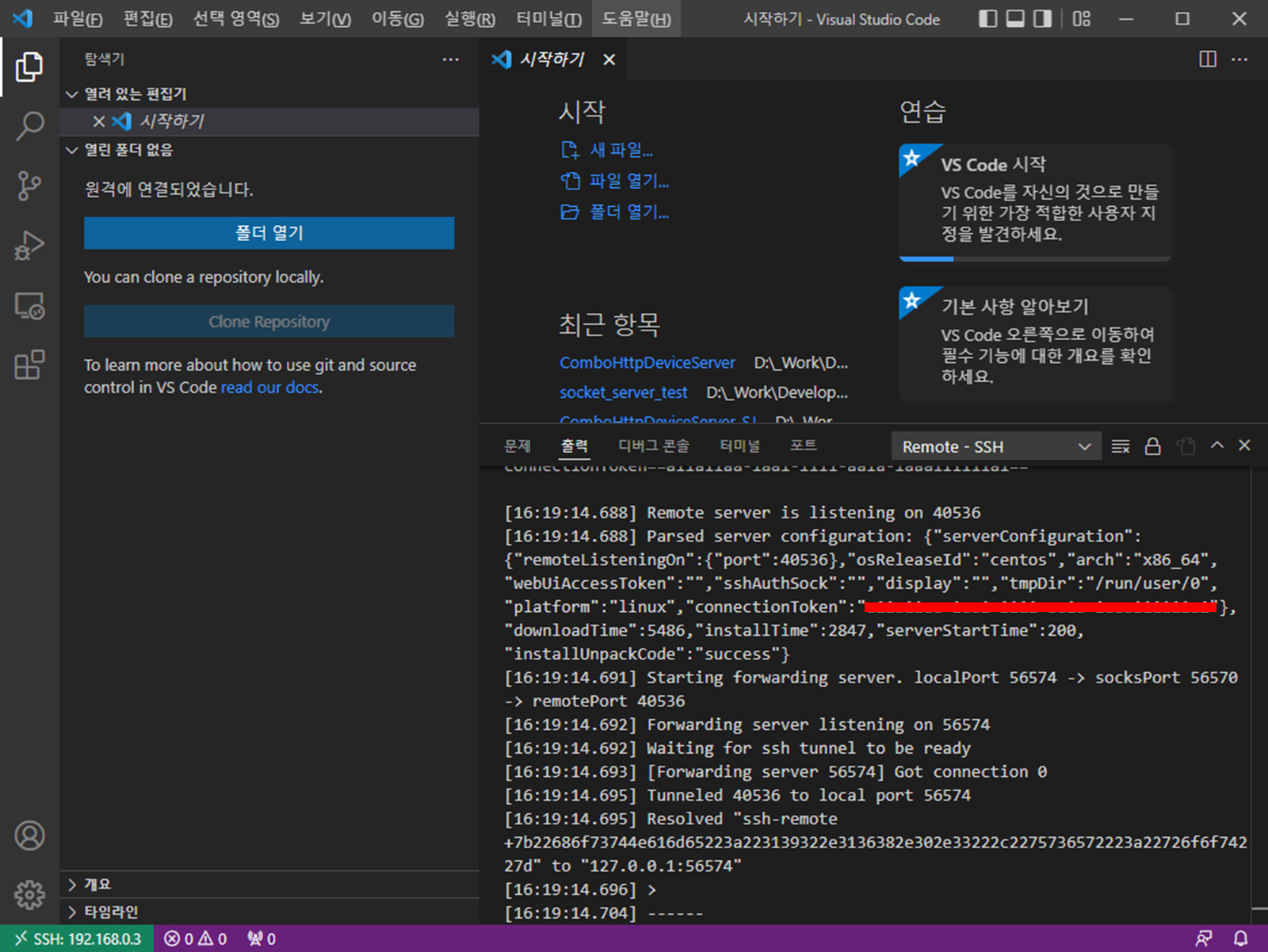Switch to the 포트 panel tab
The image size is (1268, 952).
803,445
